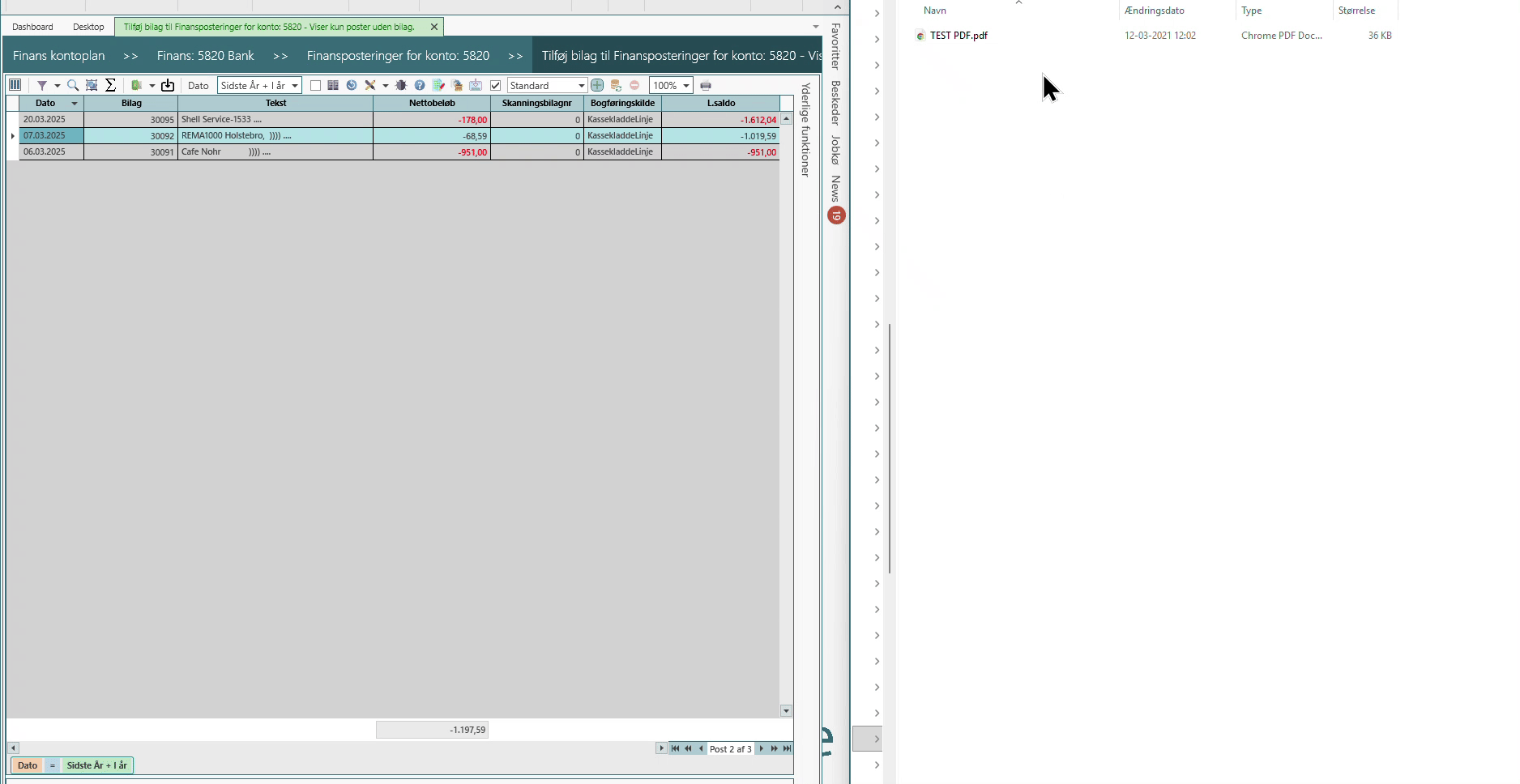
Task: Click the Dato filter chip
Action: [28, 765]
